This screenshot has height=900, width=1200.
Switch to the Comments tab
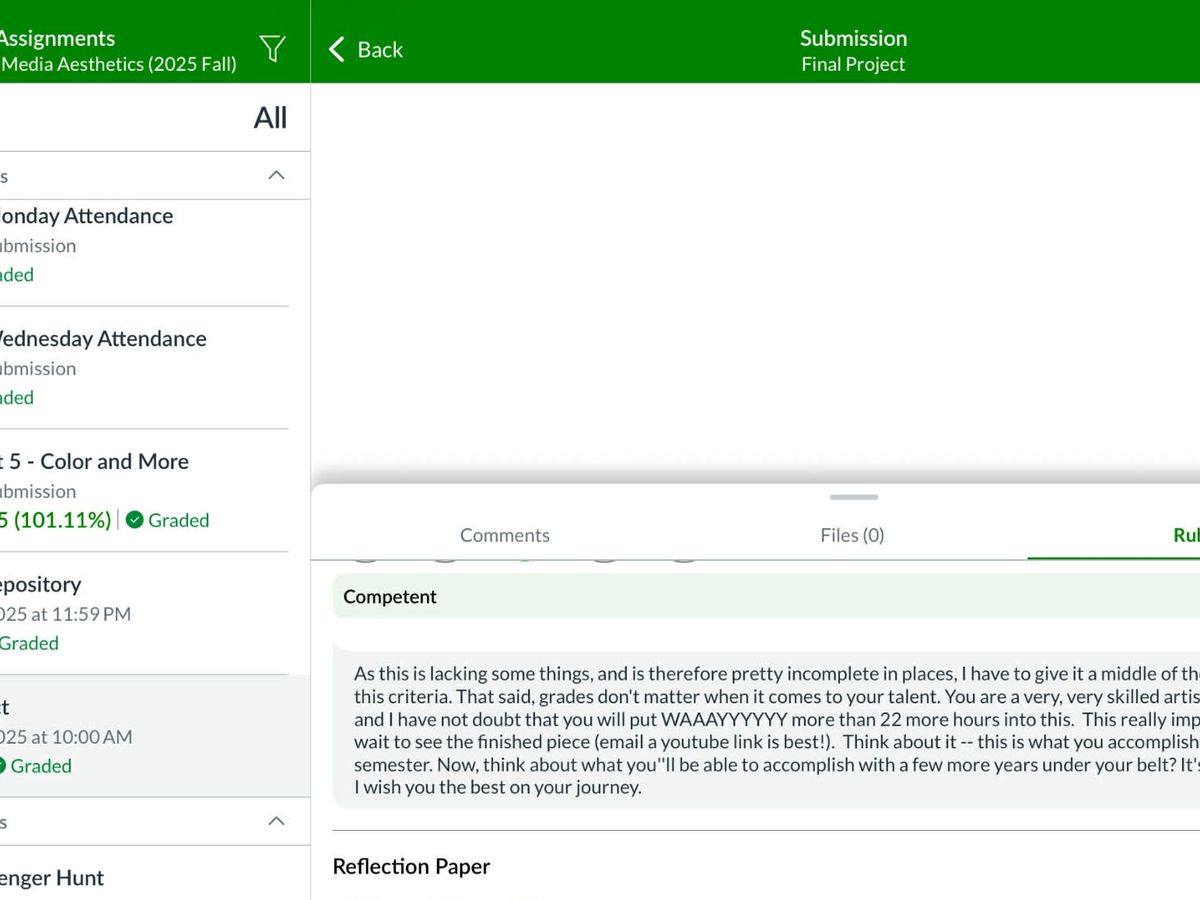click(x=504, y=535)
